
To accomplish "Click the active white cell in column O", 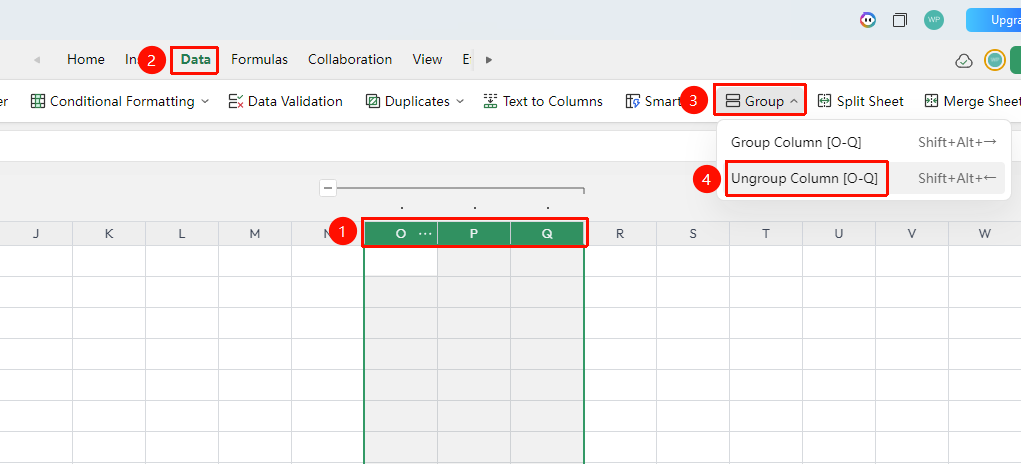I will [400, 261].
